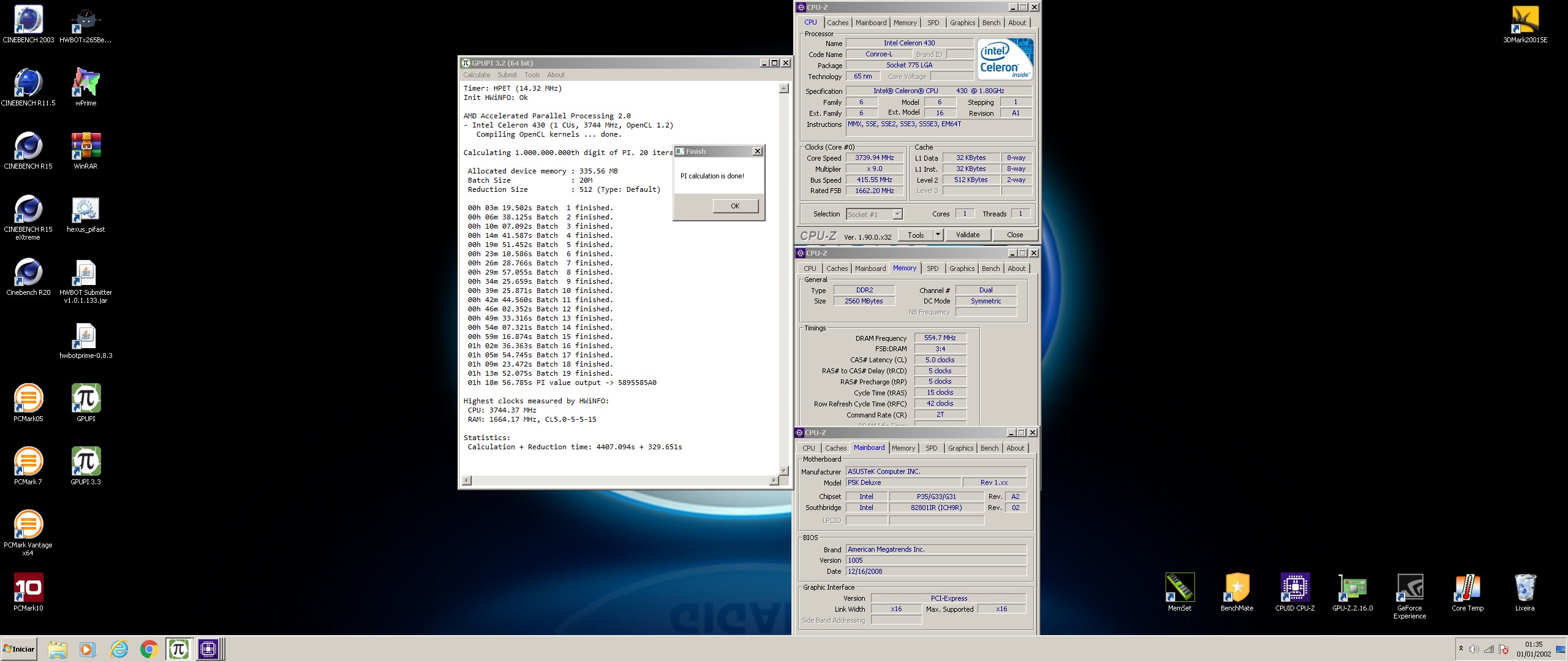The width and height of the screenshot is (1568, 662).
Task: Click Tools button in CPU-Z
Action: [916, 235]
